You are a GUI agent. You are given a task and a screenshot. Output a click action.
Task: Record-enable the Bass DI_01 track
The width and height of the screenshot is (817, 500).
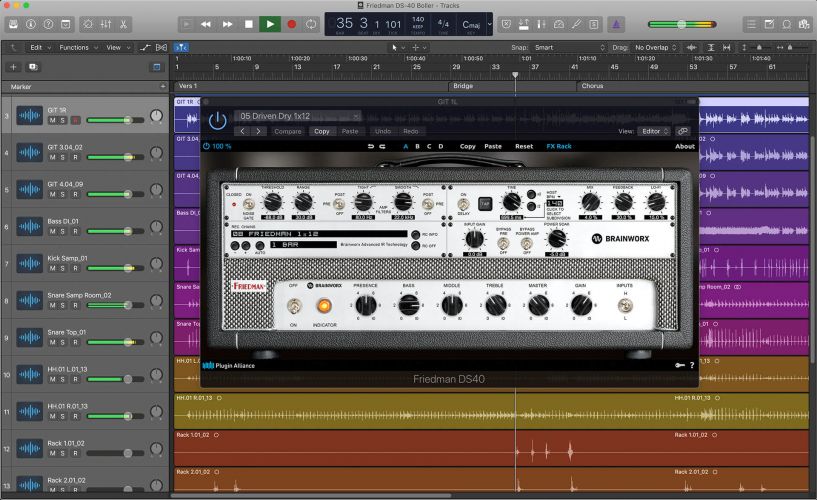pos(76,231)
